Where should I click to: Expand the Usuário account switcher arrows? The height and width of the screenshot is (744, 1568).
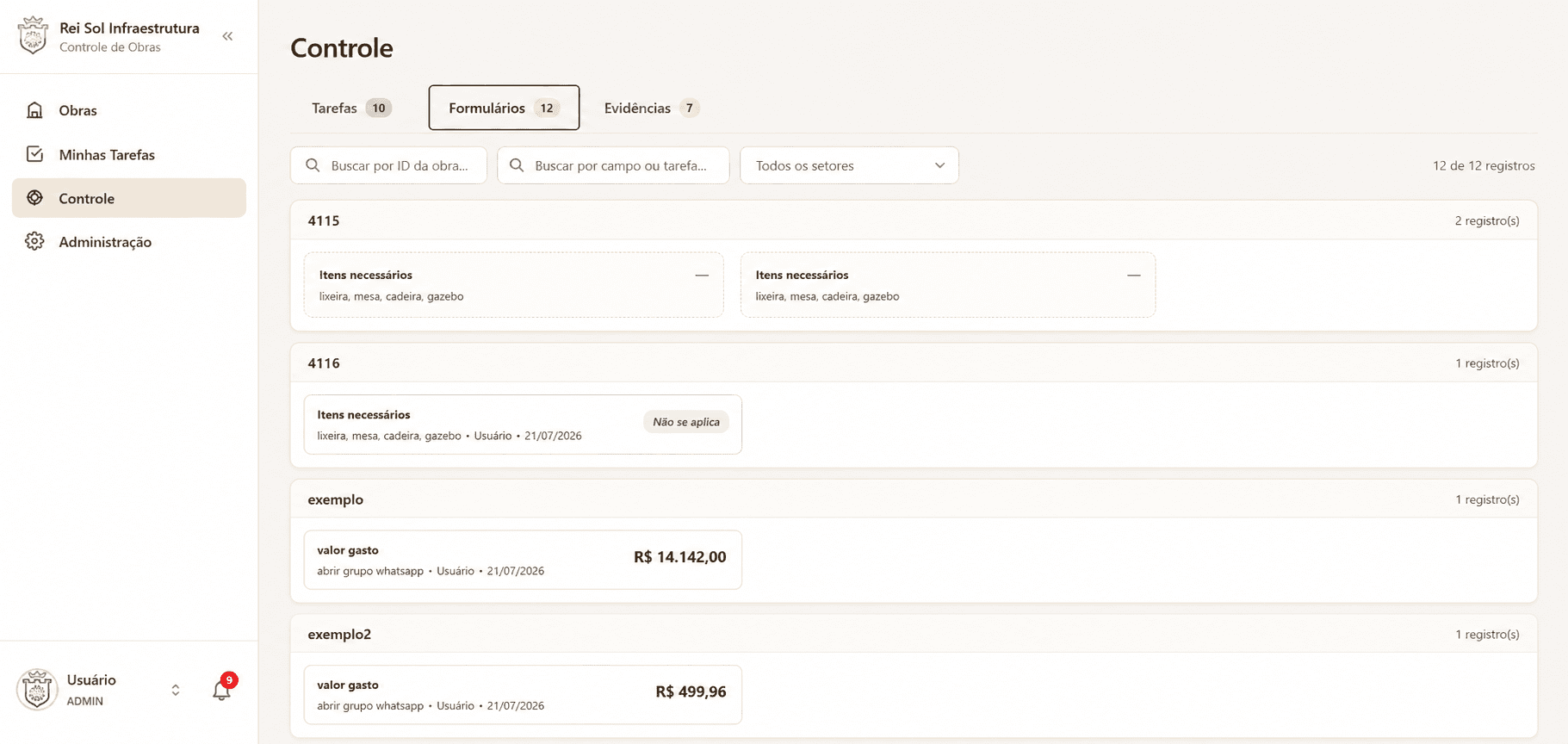176,691
